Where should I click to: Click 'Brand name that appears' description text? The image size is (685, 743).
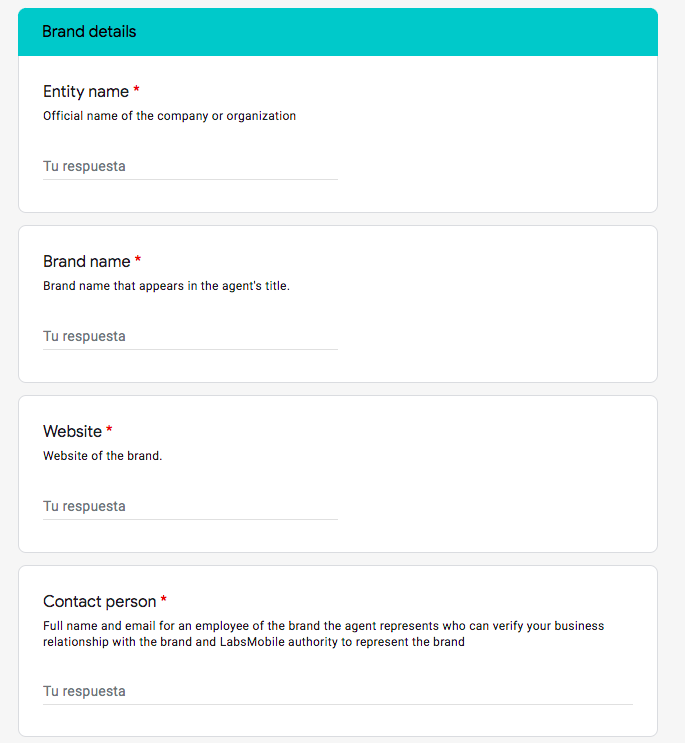pos(166,286)
